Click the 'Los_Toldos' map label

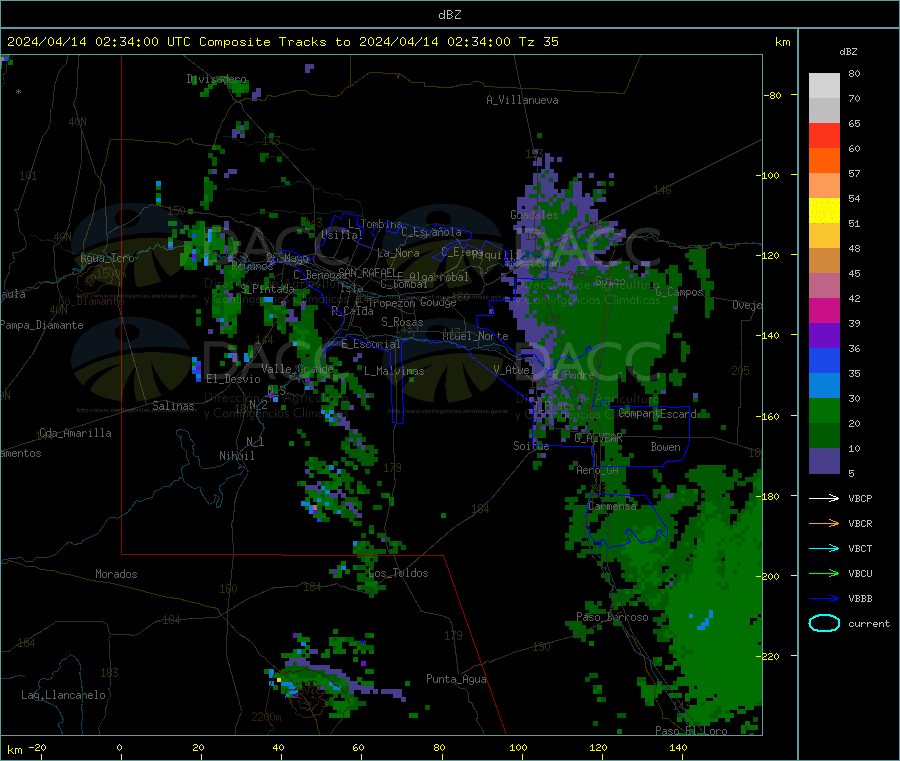(x=398, y=573)
